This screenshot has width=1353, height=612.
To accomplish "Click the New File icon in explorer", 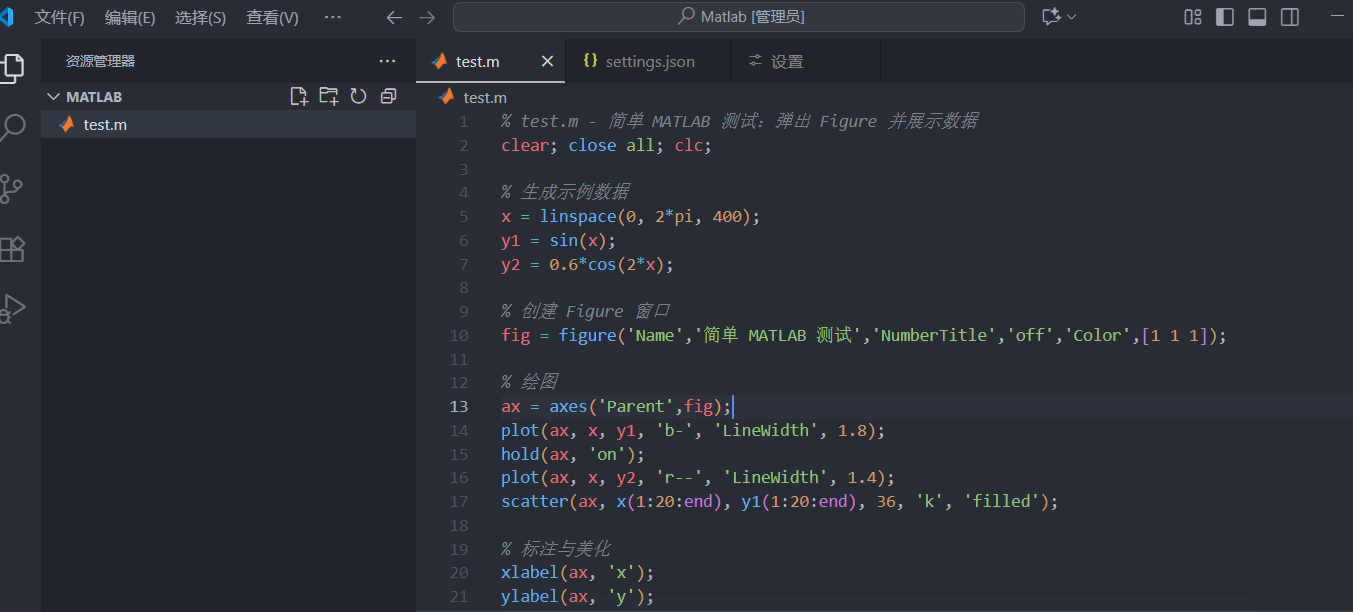I will [298, 96].
